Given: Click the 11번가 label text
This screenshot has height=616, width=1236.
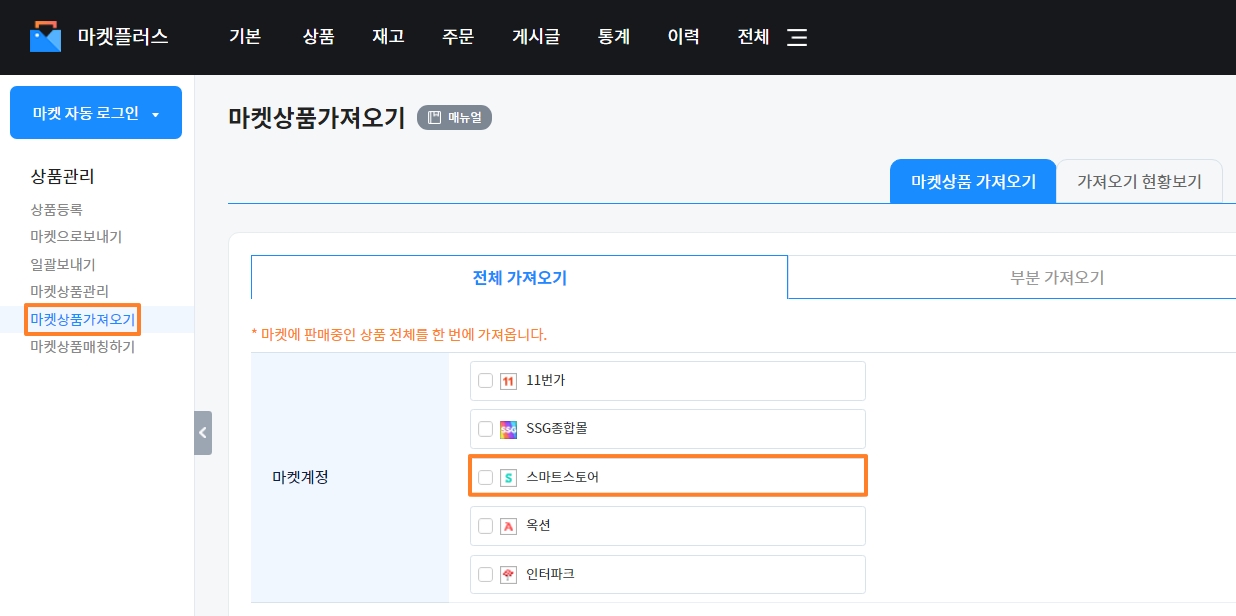Looking at the screenshot, I should (x=546, y=380).
